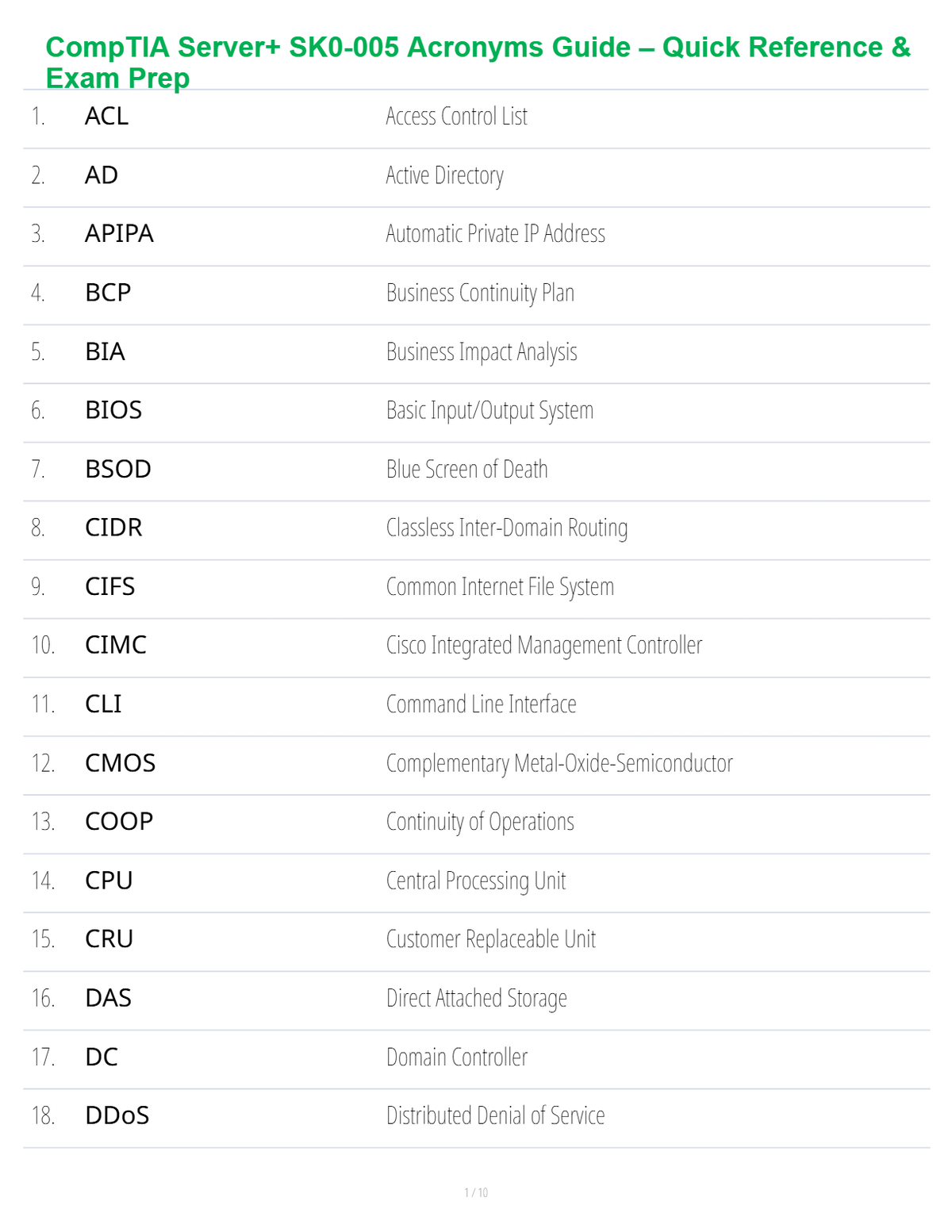The width and height of the screenshot is (952, 1232).
Task: Click the 'Classless Inter-Domain Routing' definition
Action: [x=507, y=528]
